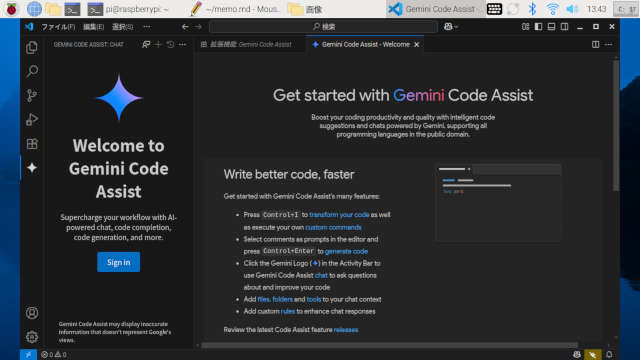This screenshot has height=360, width=640.
Task: Go forward with the navigation arrow
Action: tap(198, 27)
